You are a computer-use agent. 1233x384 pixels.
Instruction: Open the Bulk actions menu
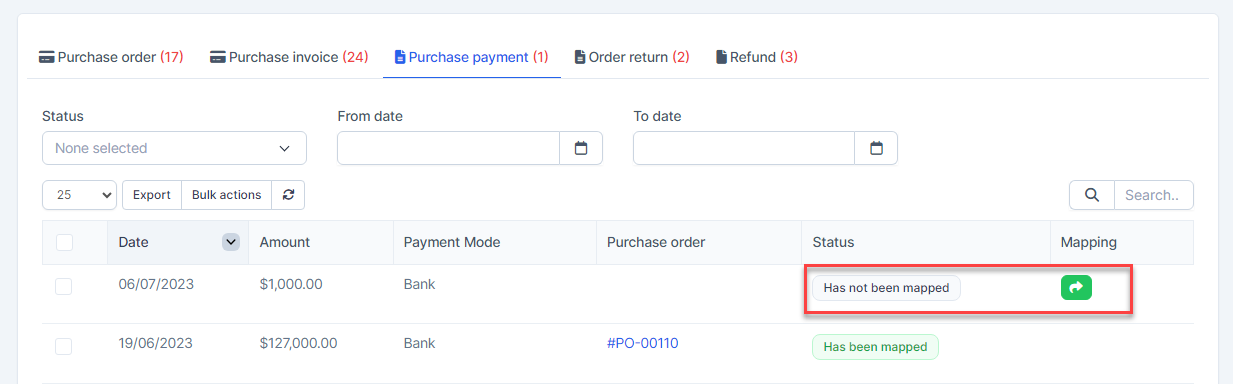pyautogui.click(x=226, y=195)
